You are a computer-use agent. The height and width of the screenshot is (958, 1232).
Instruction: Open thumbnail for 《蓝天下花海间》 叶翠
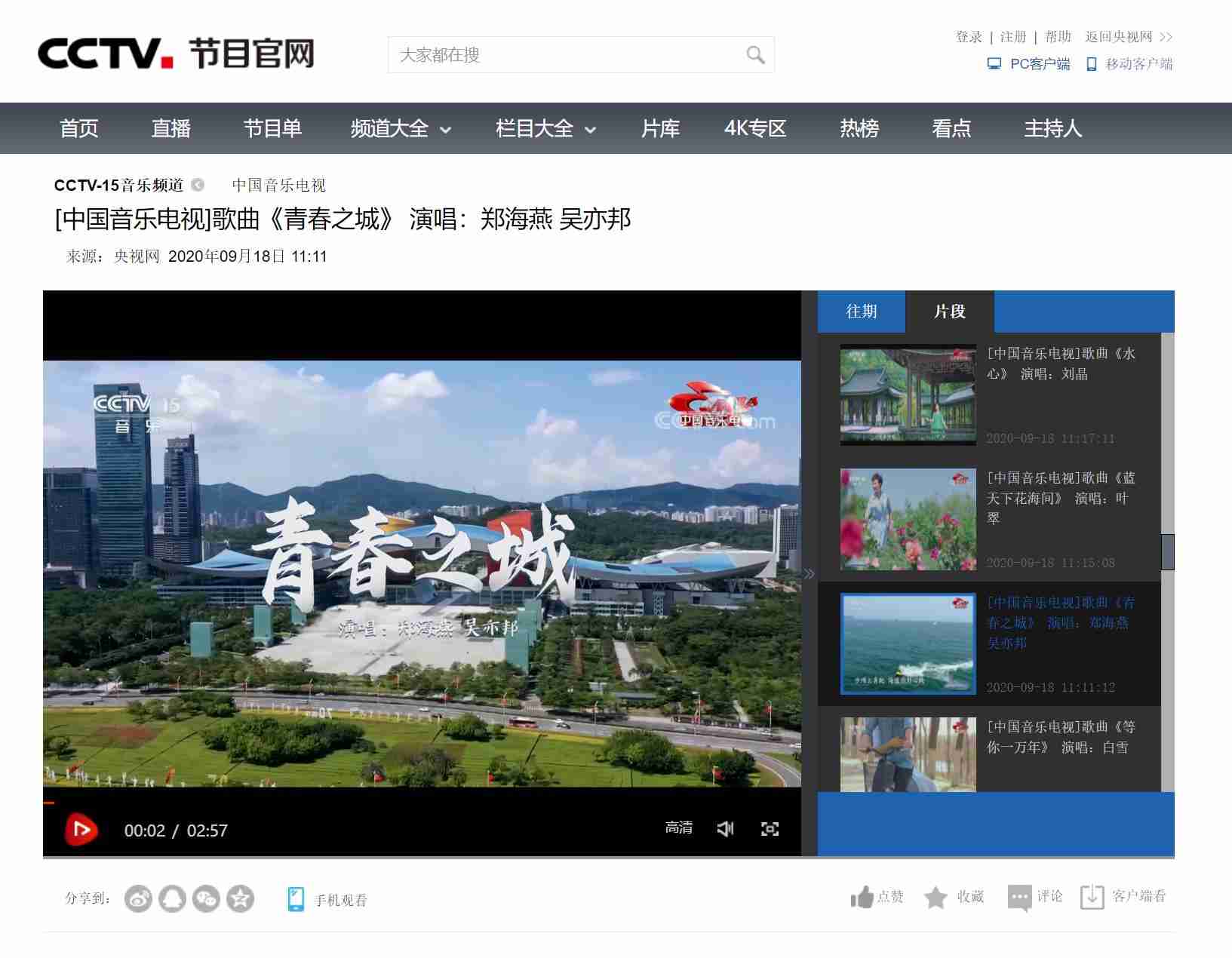tap(908, 519)
